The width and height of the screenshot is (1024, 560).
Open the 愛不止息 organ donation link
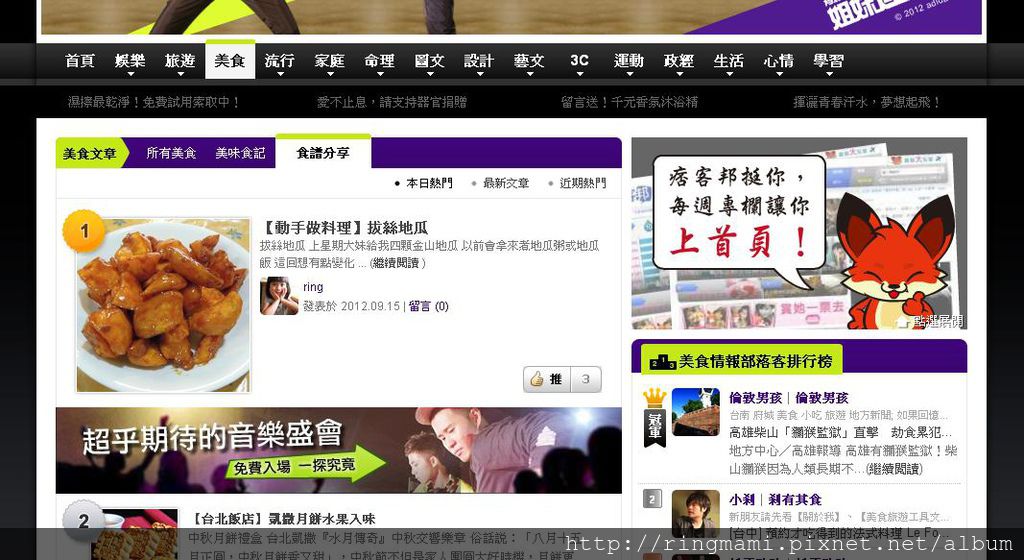click(392, 102)
